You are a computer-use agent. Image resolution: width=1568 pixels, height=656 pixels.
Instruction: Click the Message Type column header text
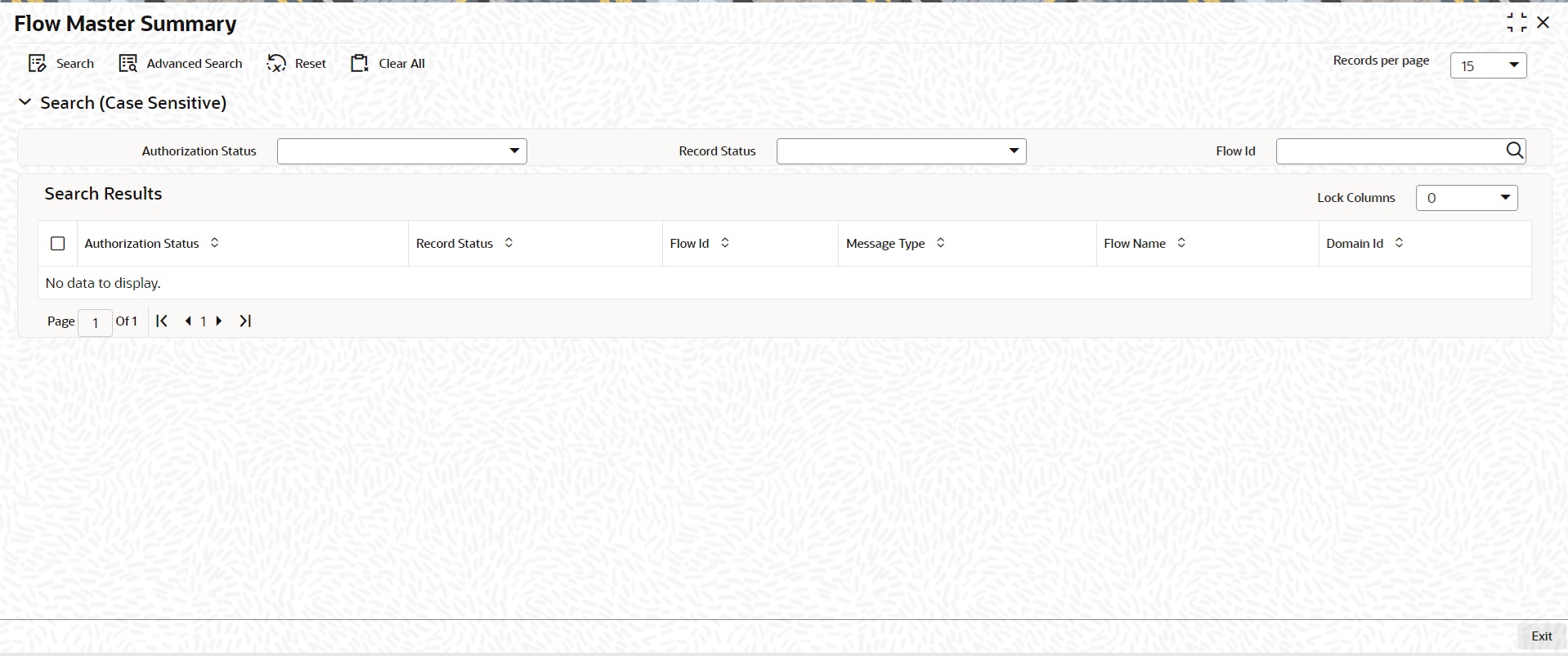[x=885, y=244]
